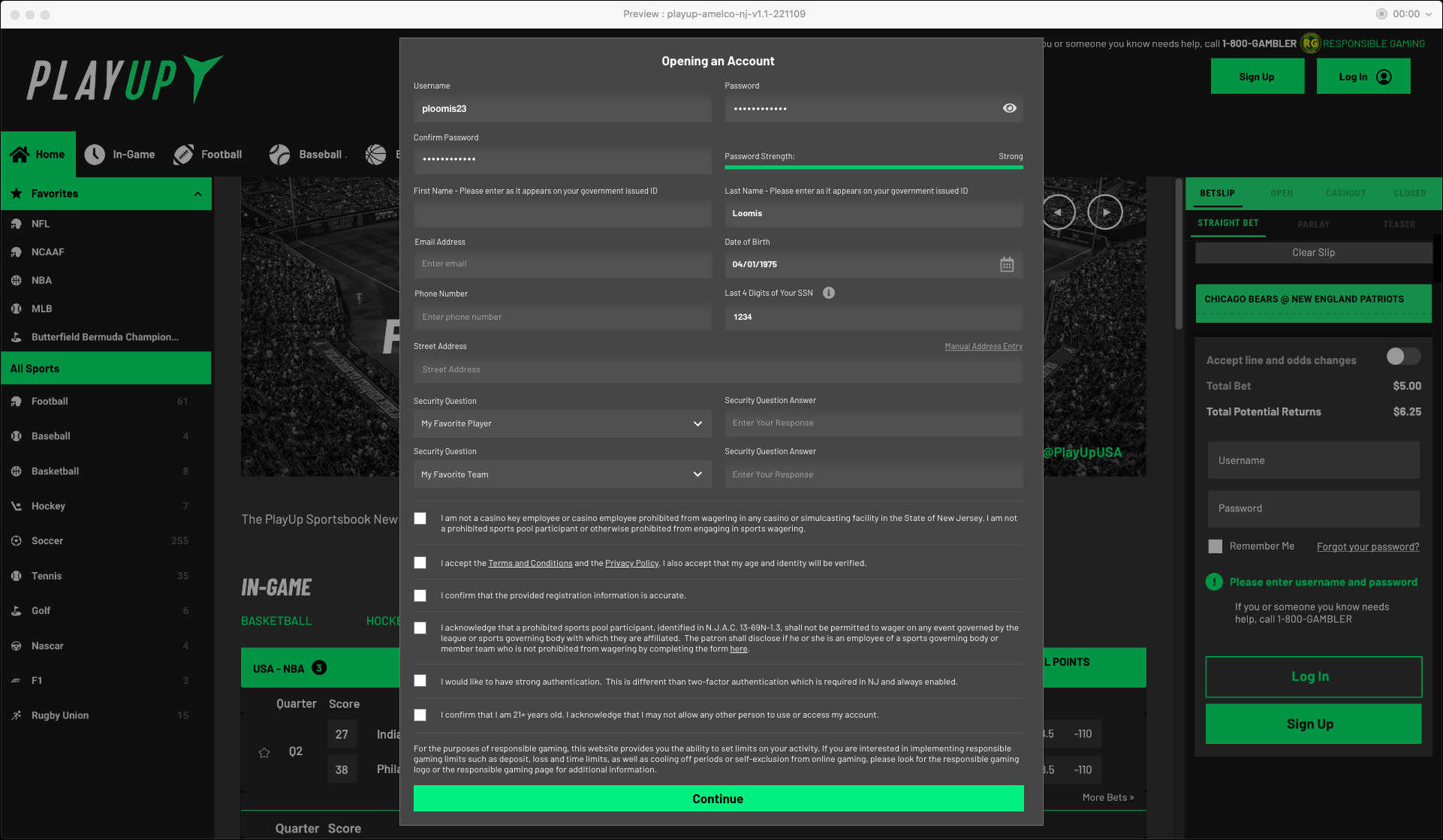Click the Soccer ball icon
1443x840 pixels.
click(17, 540)
